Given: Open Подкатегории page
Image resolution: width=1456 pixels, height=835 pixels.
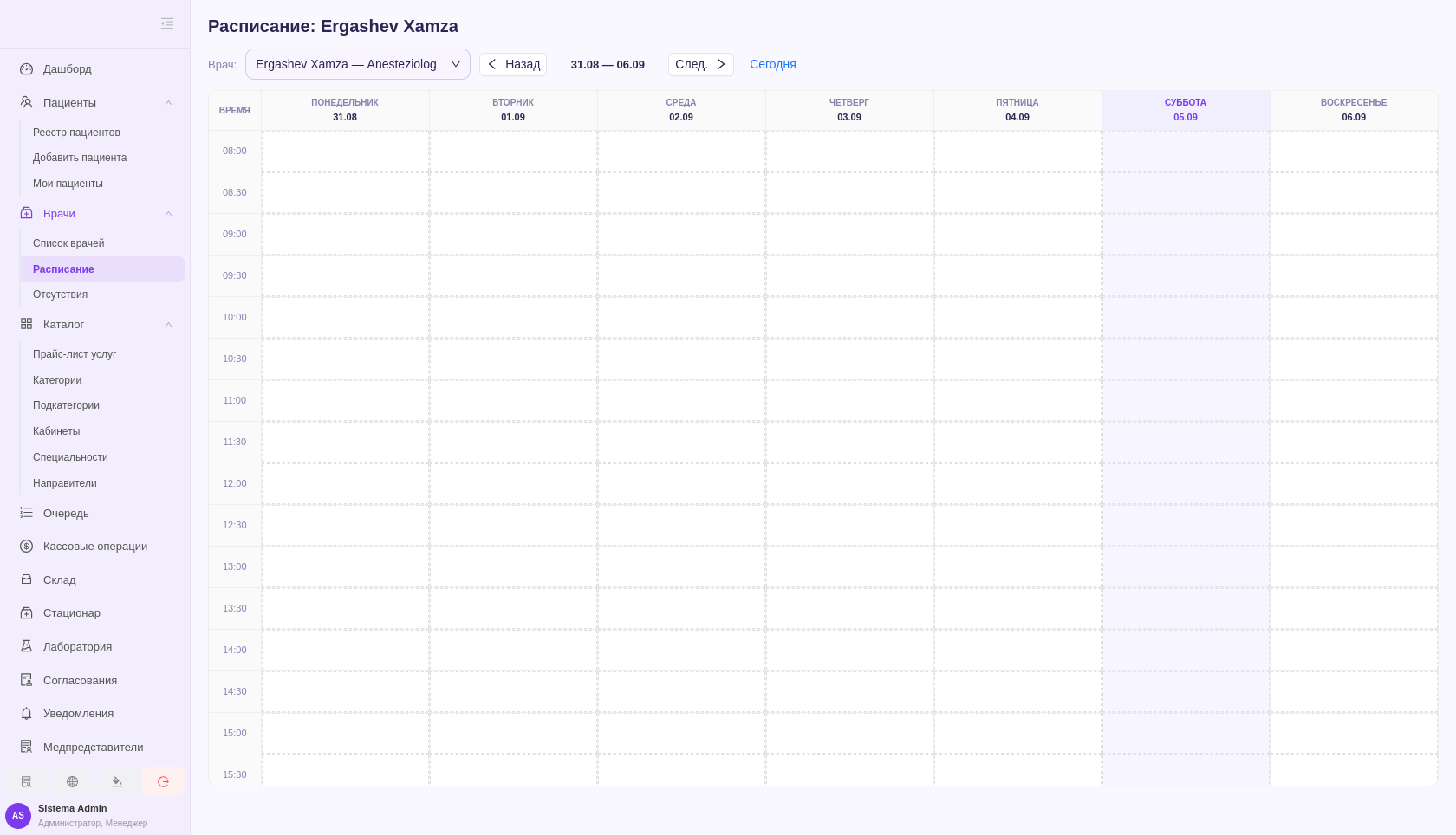Looking at the screenshot, I should (66, 405).
